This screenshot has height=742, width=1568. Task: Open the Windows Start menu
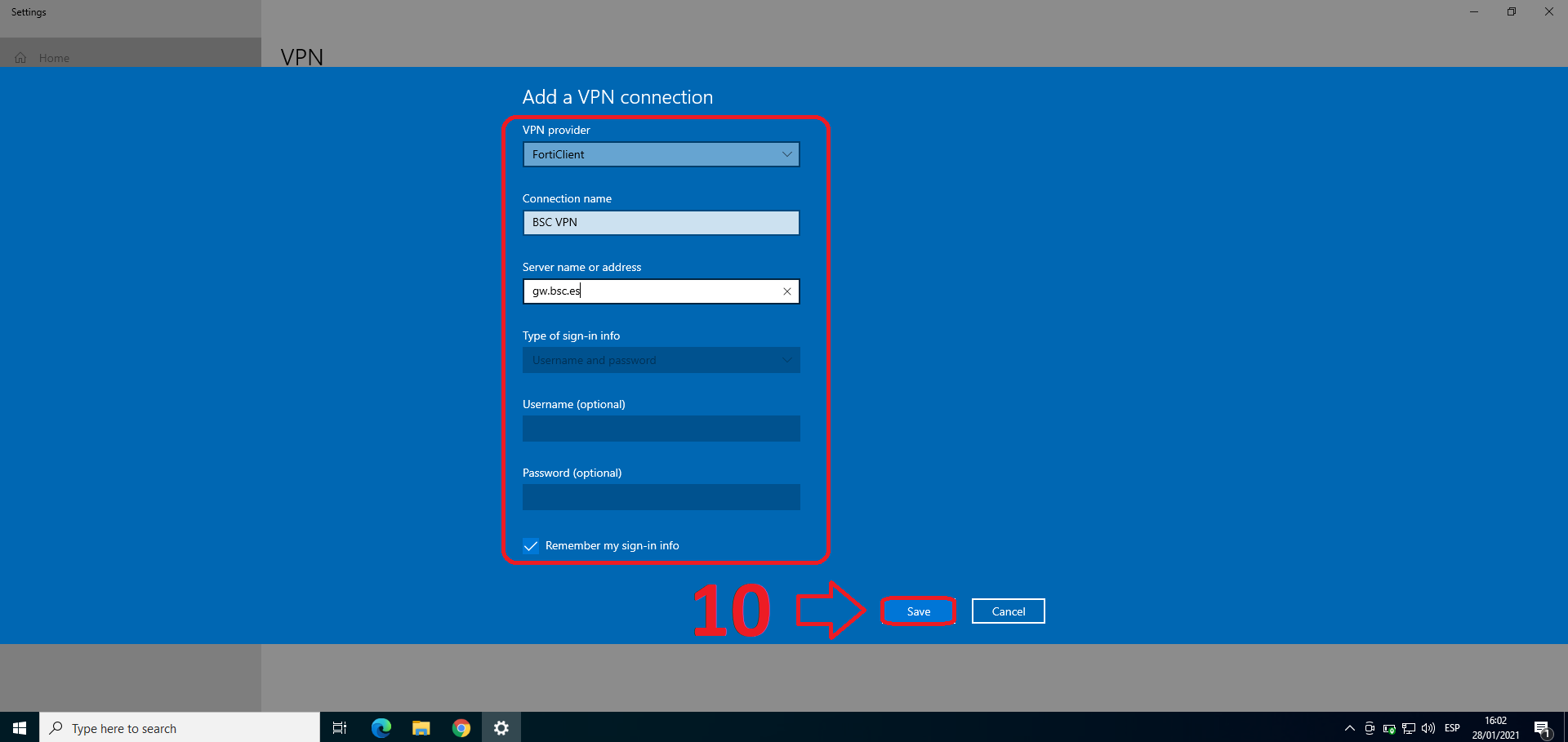[x=20, y=727]
